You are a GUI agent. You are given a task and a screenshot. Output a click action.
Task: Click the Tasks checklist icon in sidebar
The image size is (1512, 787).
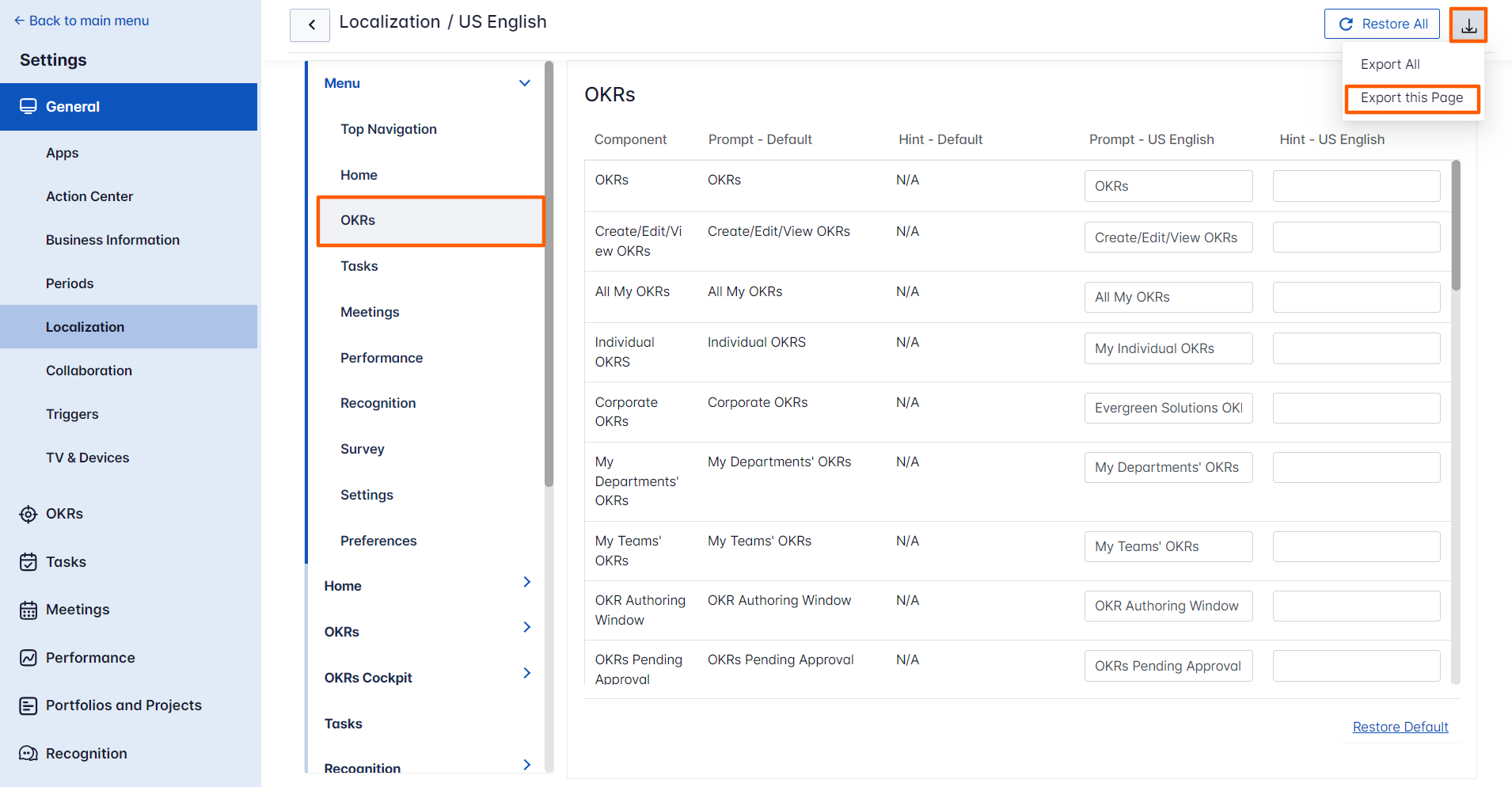28,561
